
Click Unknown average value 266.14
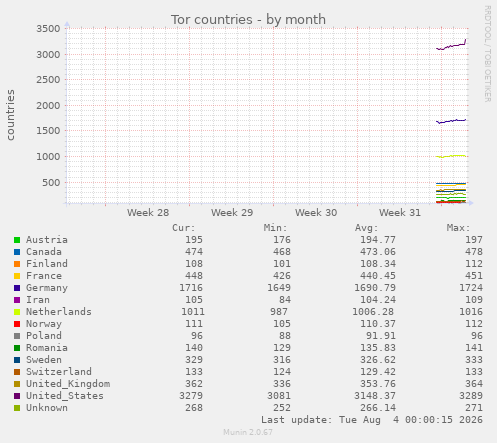click(x=378, y=408)
